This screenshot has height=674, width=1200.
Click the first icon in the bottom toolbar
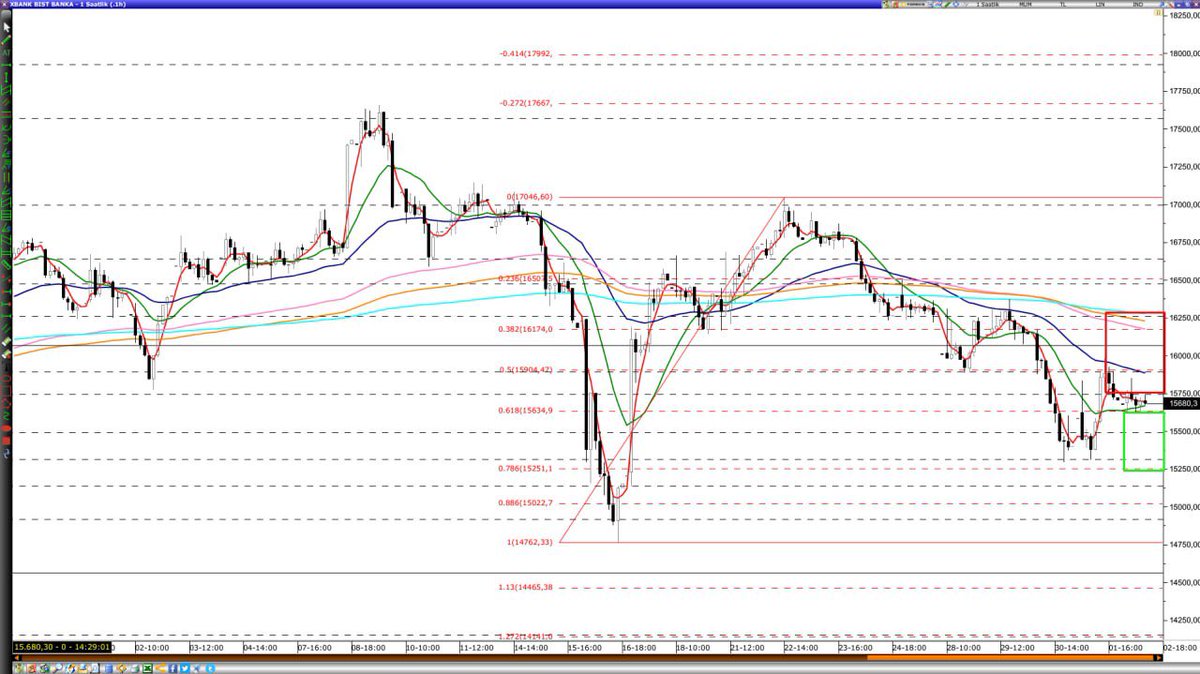coord(18,668)
